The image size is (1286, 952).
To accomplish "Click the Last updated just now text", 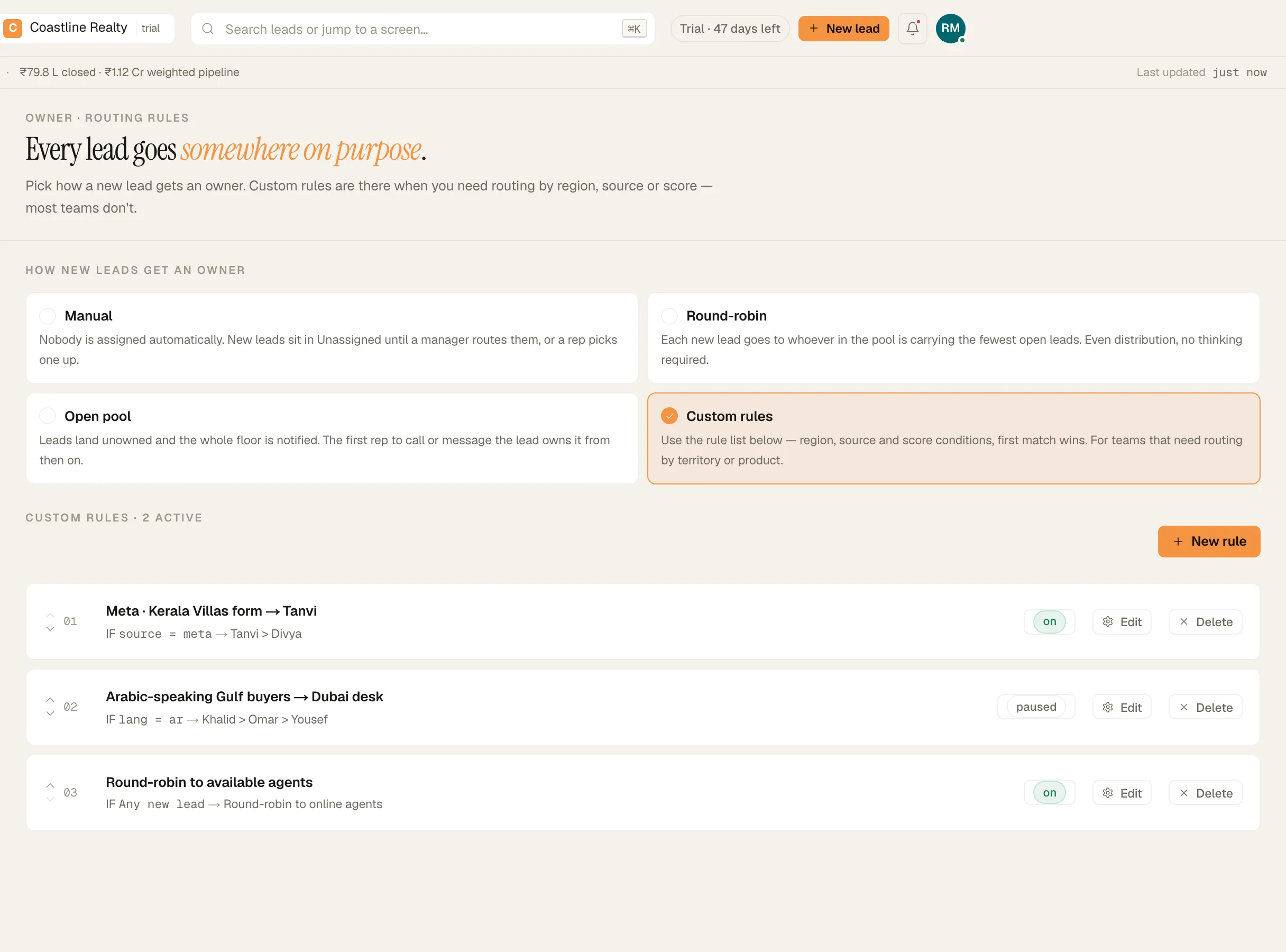I will (x=1201, y=72).
